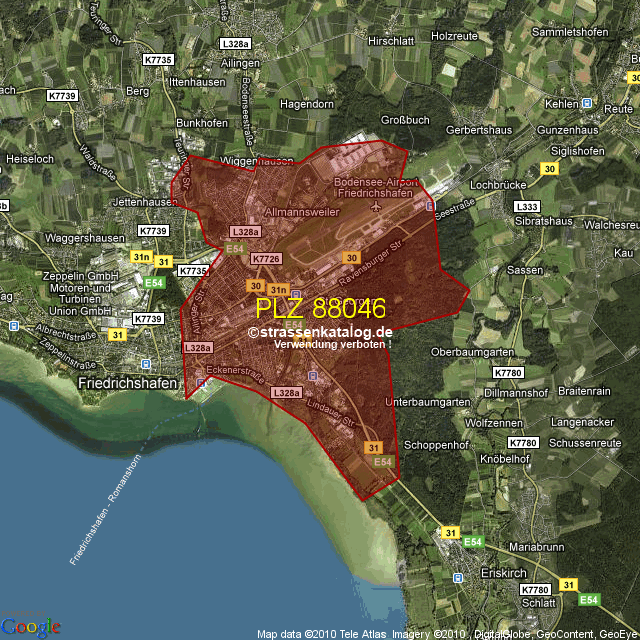The height and width of the screenshot is (640, 640).
Task: Click the K7739 shield near Berg
Action: pyautogui.click(x=62, y=95)
